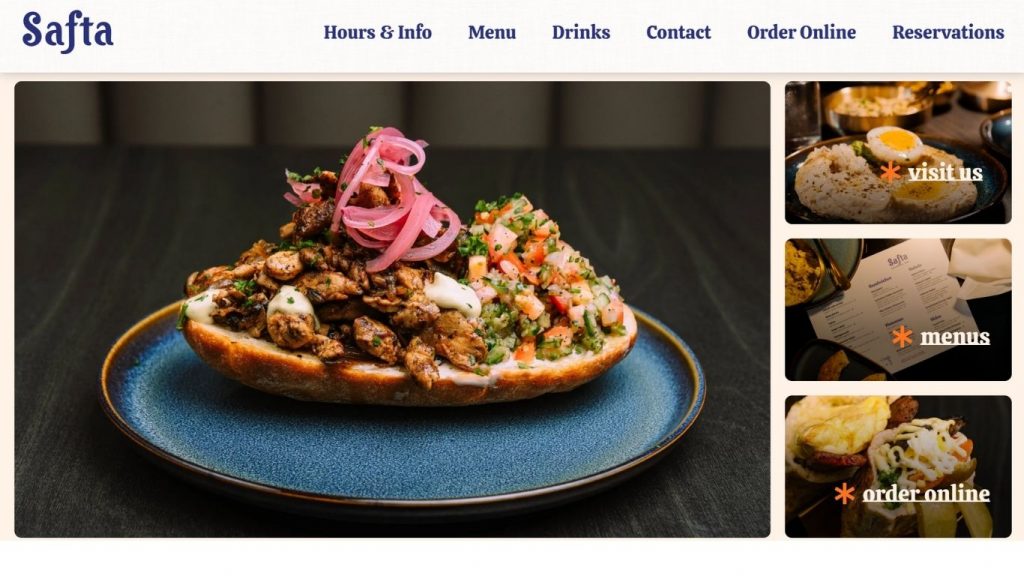Click the Safta logo
The width and height of the screenshot is (1024, 576).
[67, 31]
